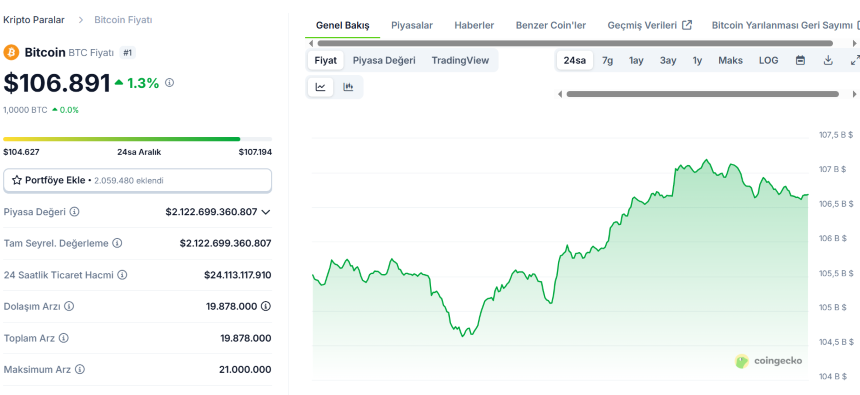Expand the chart to fullscreen
The image size is (860, 395).
tap(855, 60)
